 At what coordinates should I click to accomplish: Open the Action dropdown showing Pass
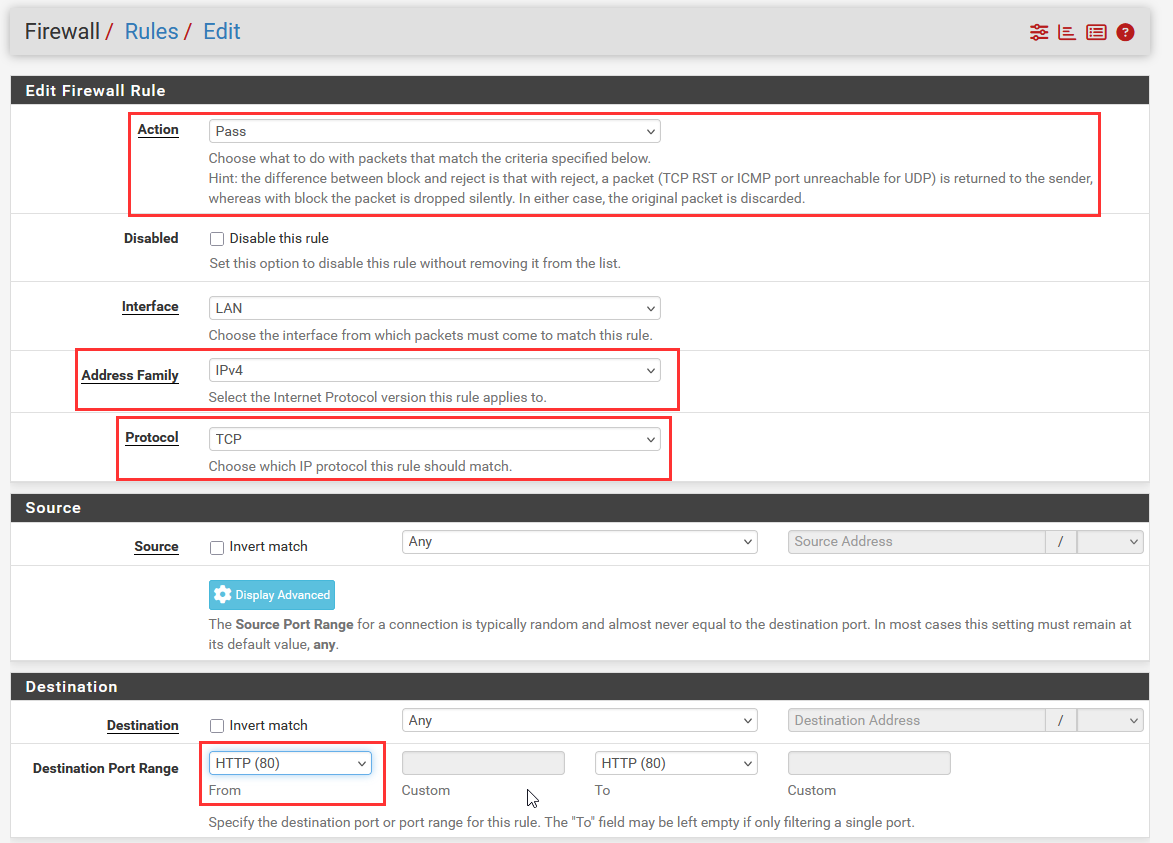pyautogui.click(x=434, y=131)
